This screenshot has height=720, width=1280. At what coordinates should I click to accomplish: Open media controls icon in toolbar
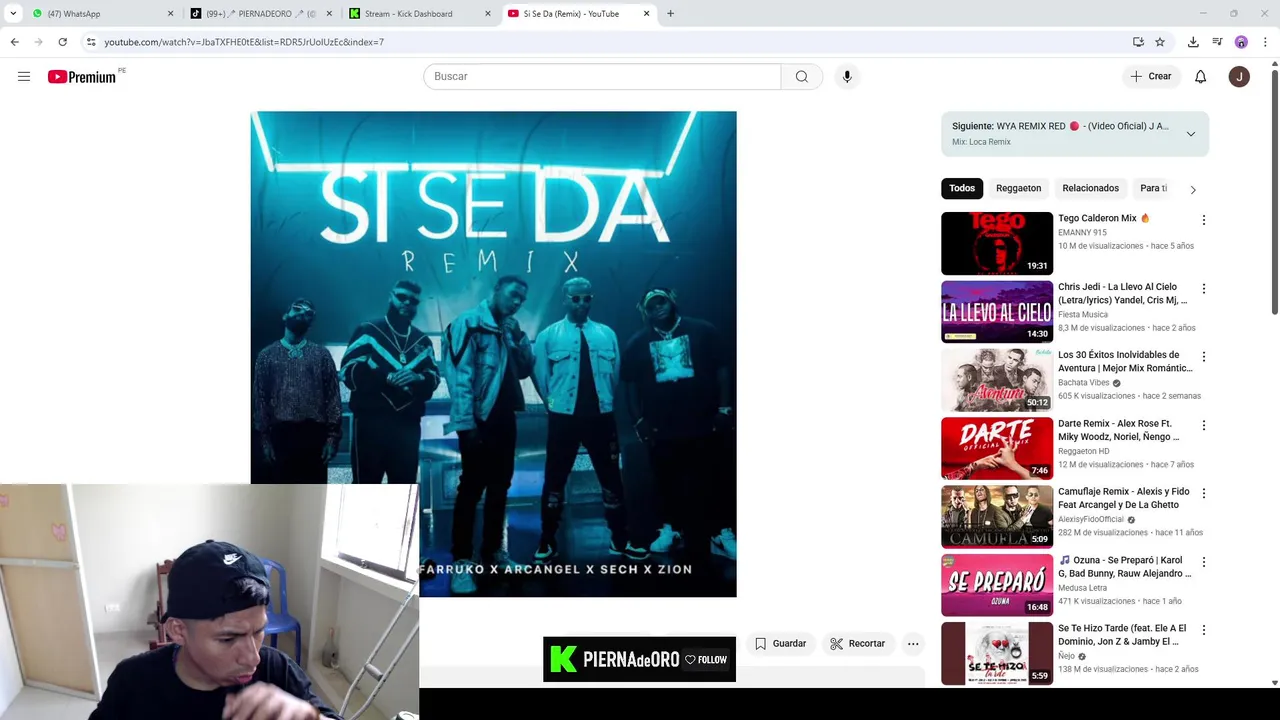pos(1217,42)
